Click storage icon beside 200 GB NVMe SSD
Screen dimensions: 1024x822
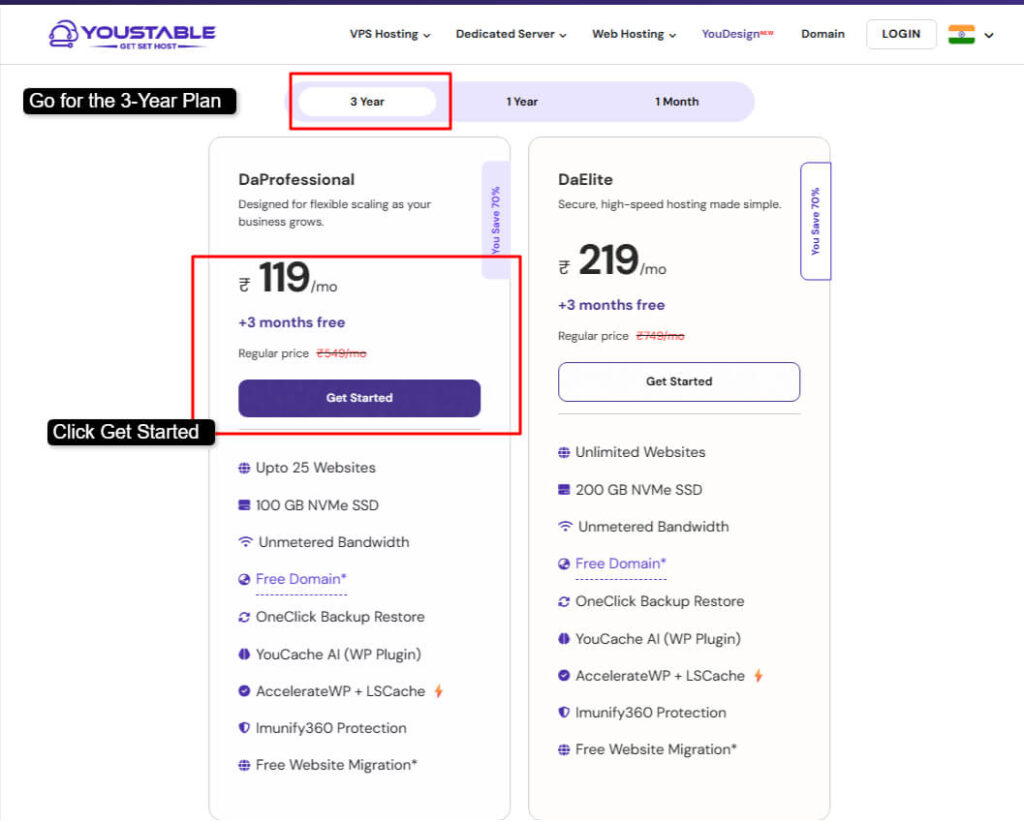564,490
